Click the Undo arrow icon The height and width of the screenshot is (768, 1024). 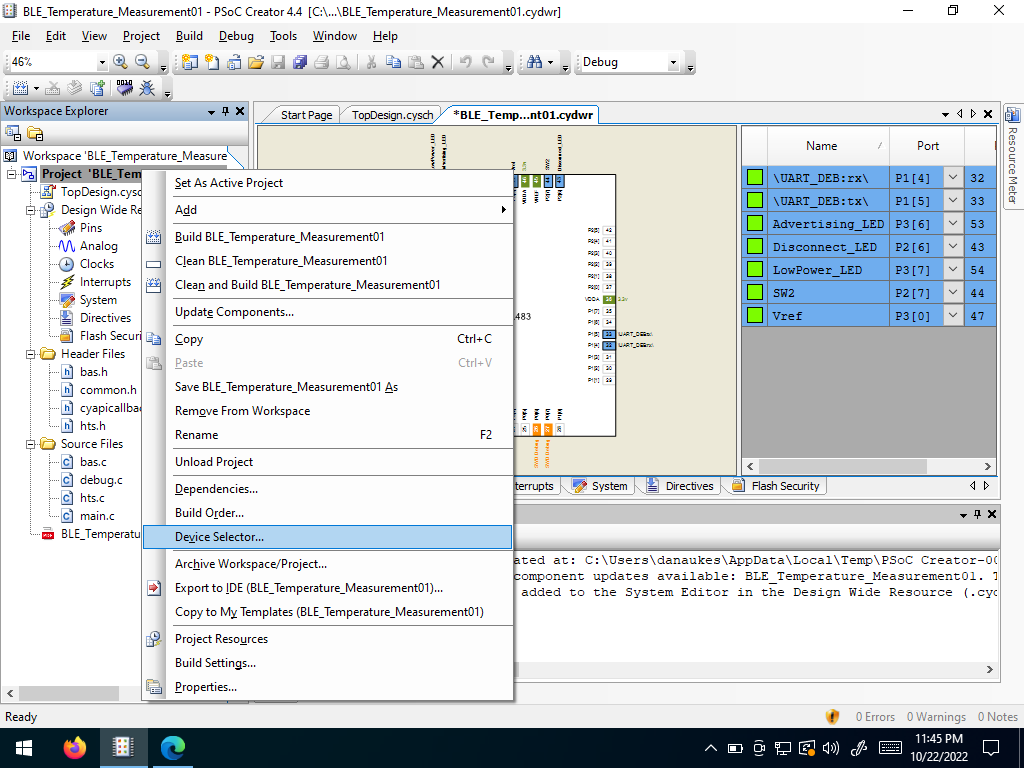pos(466,62)
